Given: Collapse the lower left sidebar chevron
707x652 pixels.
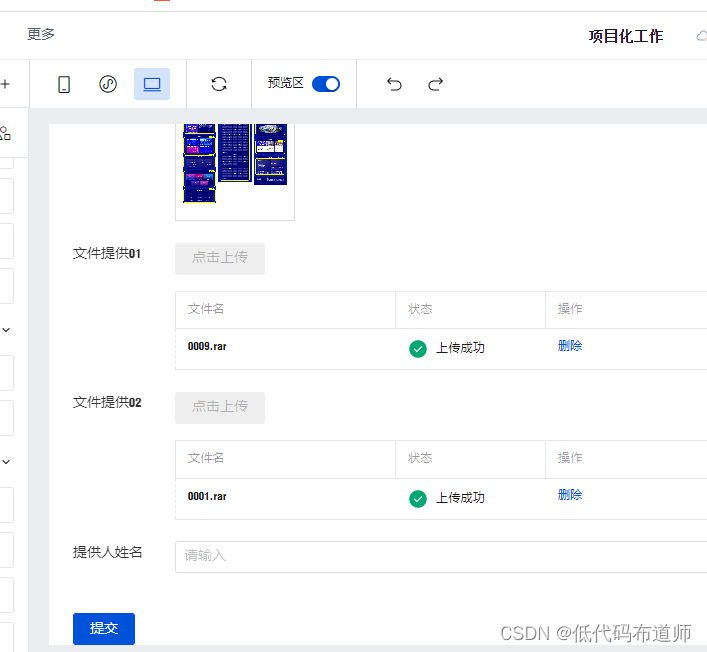Looking at the screenshot, I should pos(6,462).
